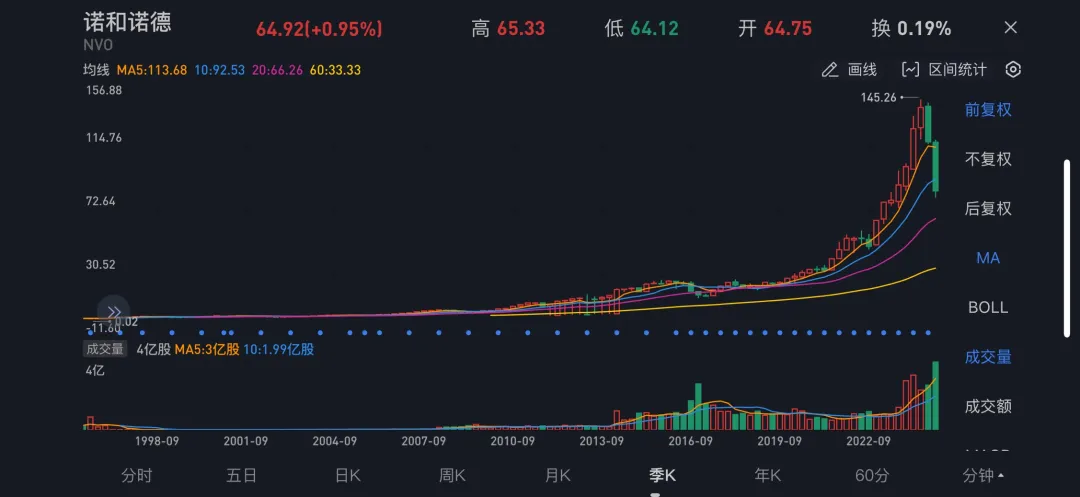Select 前复权 price adjustment mode
1080x497 pixels.
pyautogui.click(x=988, y=110)
